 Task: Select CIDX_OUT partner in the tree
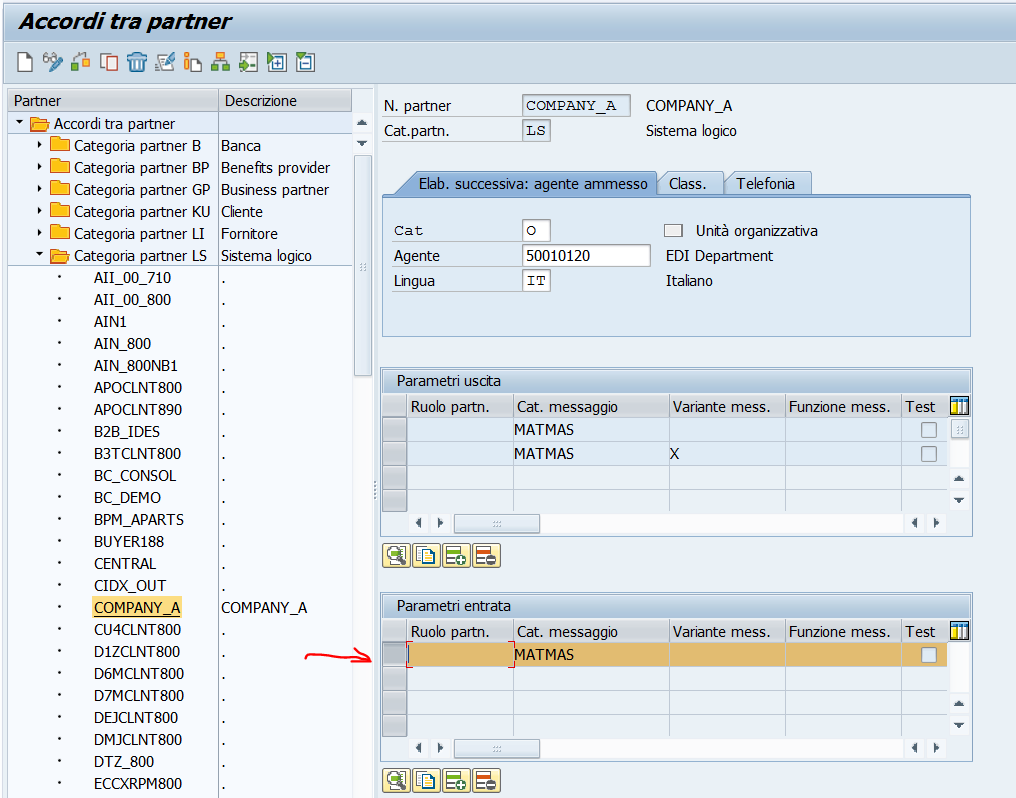pyautogui.click(x=130, y=586)
